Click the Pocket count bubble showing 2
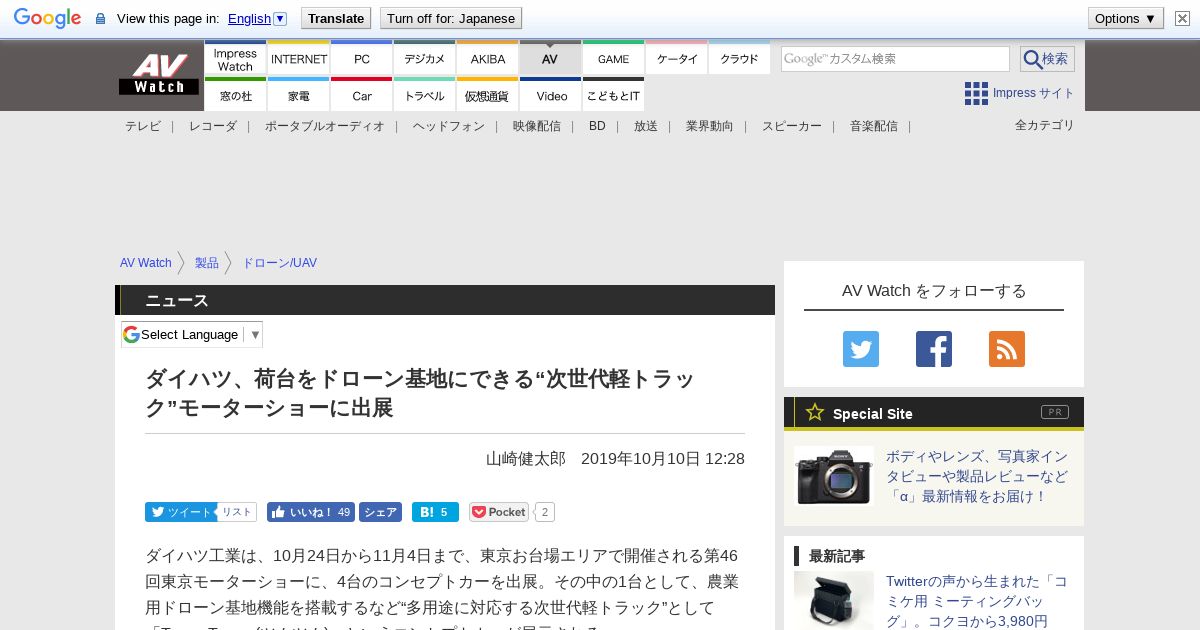 [545, 512]
